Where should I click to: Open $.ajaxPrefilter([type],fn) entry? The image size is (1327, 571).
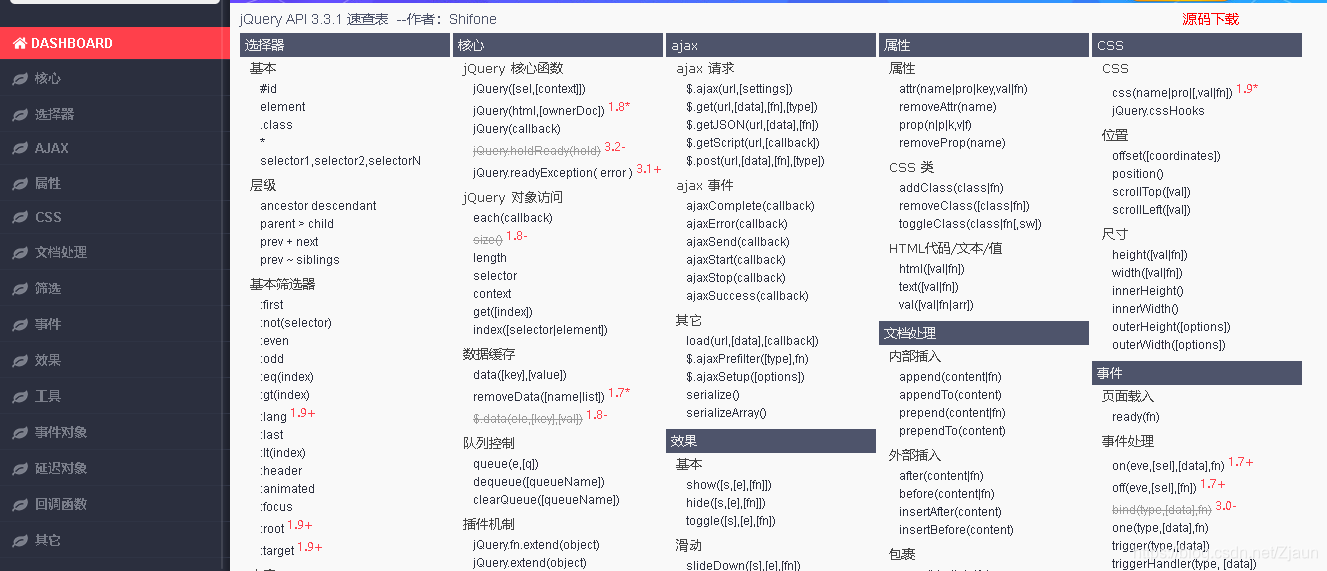[x=747, y=359]
